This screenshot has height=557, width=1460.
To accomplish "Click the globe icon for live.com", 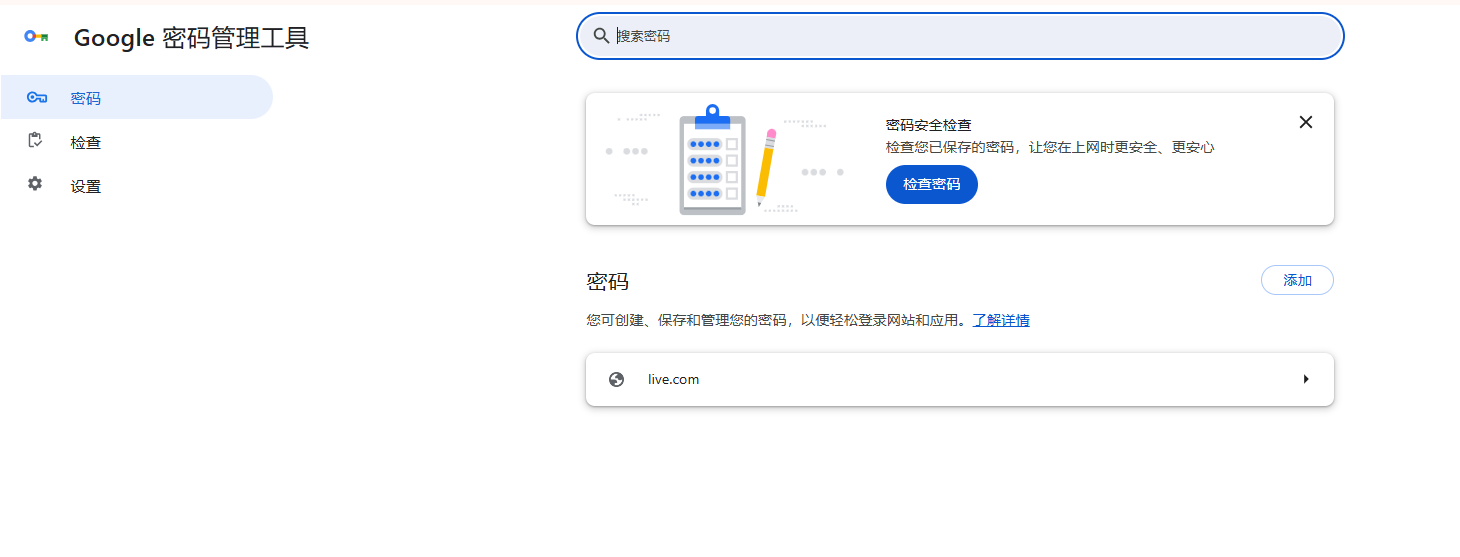I will coord(616,379).
